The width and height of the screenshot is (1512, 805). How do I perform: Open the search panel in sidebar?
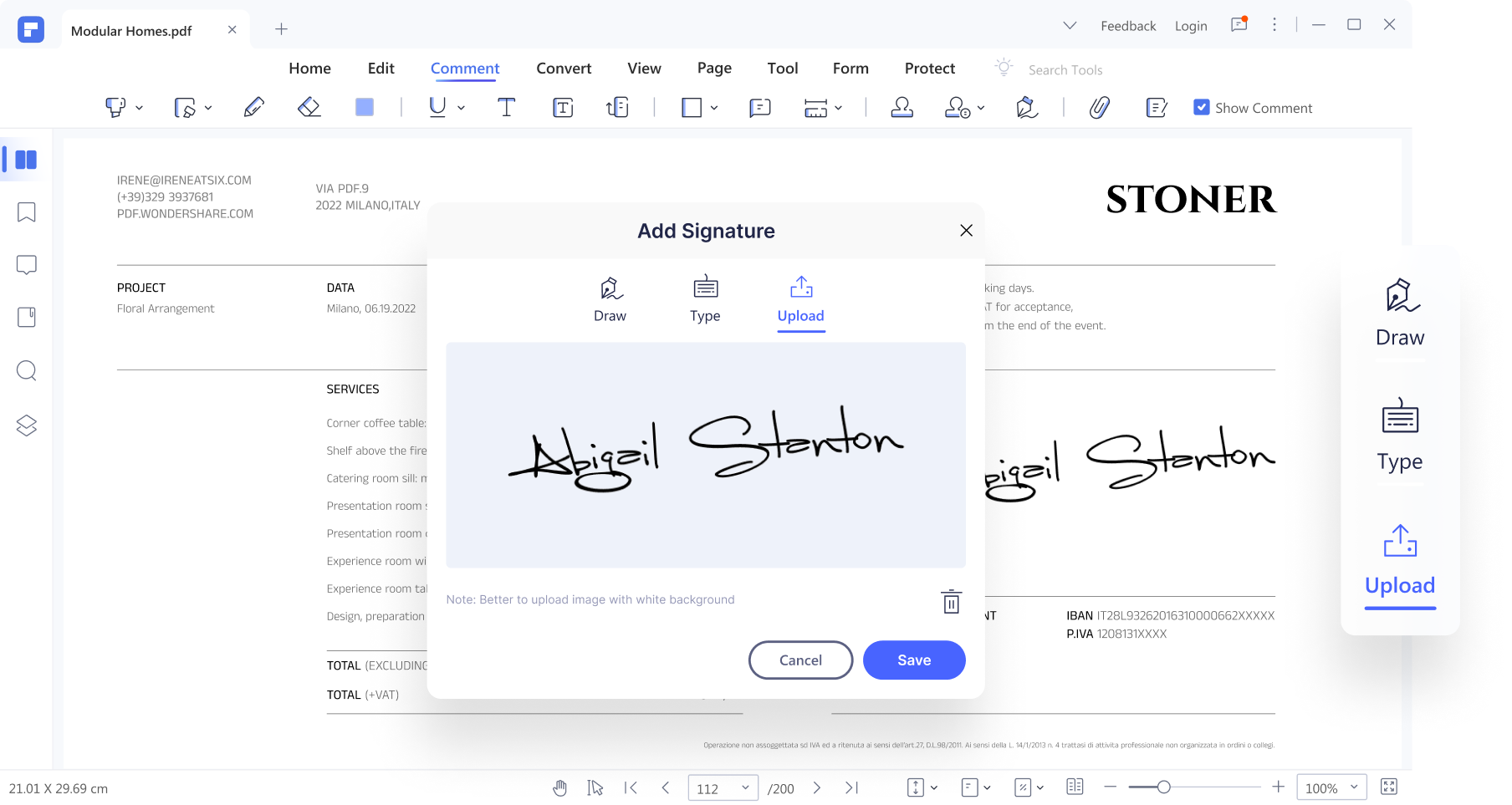click(27, 370)
